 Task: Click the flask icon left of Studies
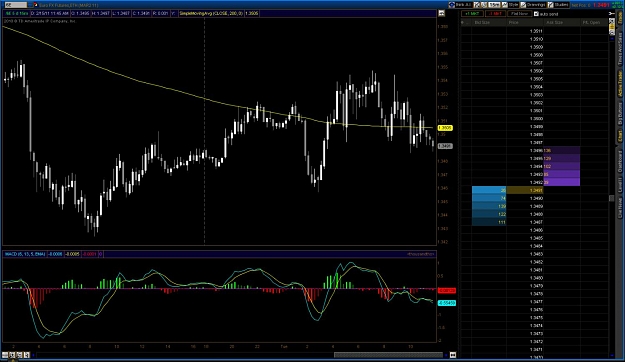click(550, 5)
